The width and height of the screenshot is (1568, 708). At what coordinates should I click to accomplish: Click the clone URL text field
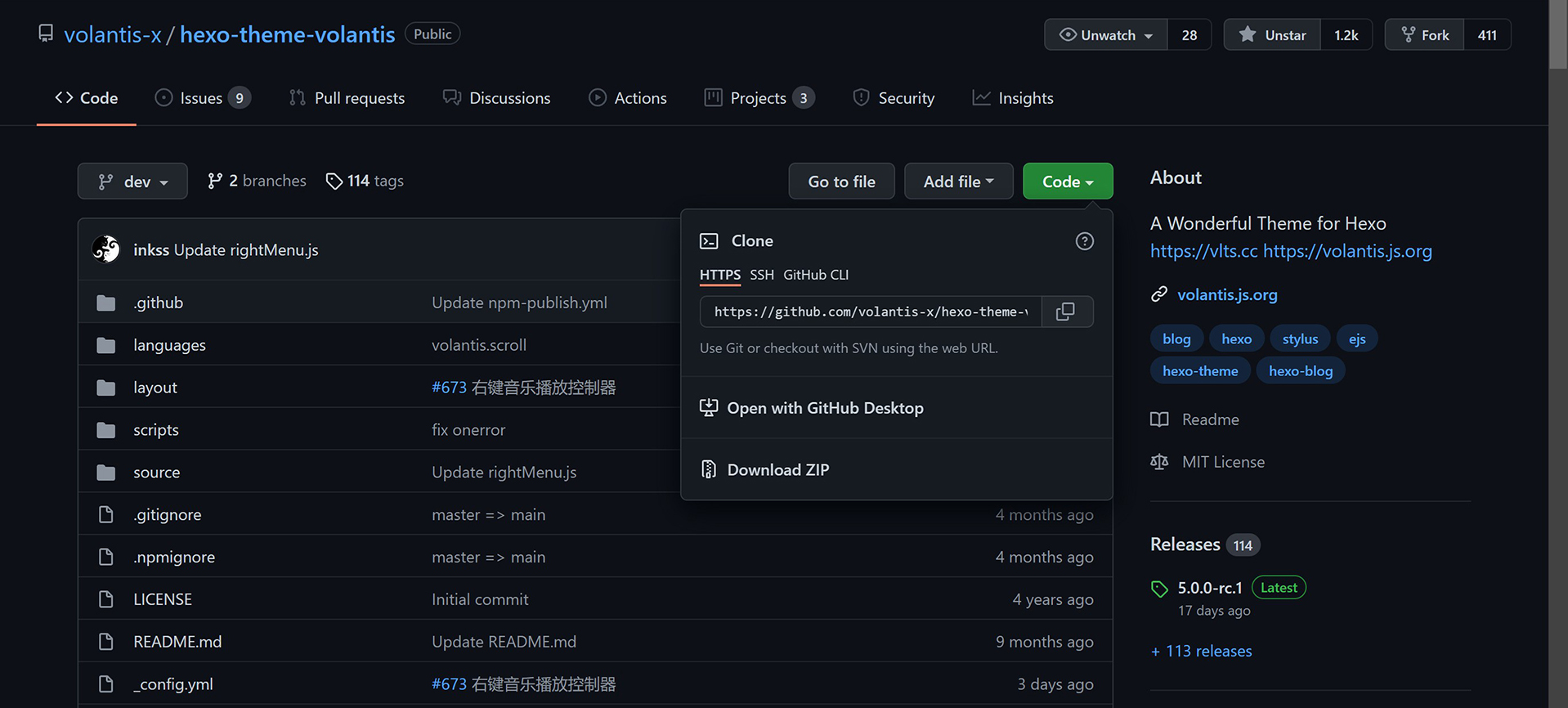tap(871, 311)
